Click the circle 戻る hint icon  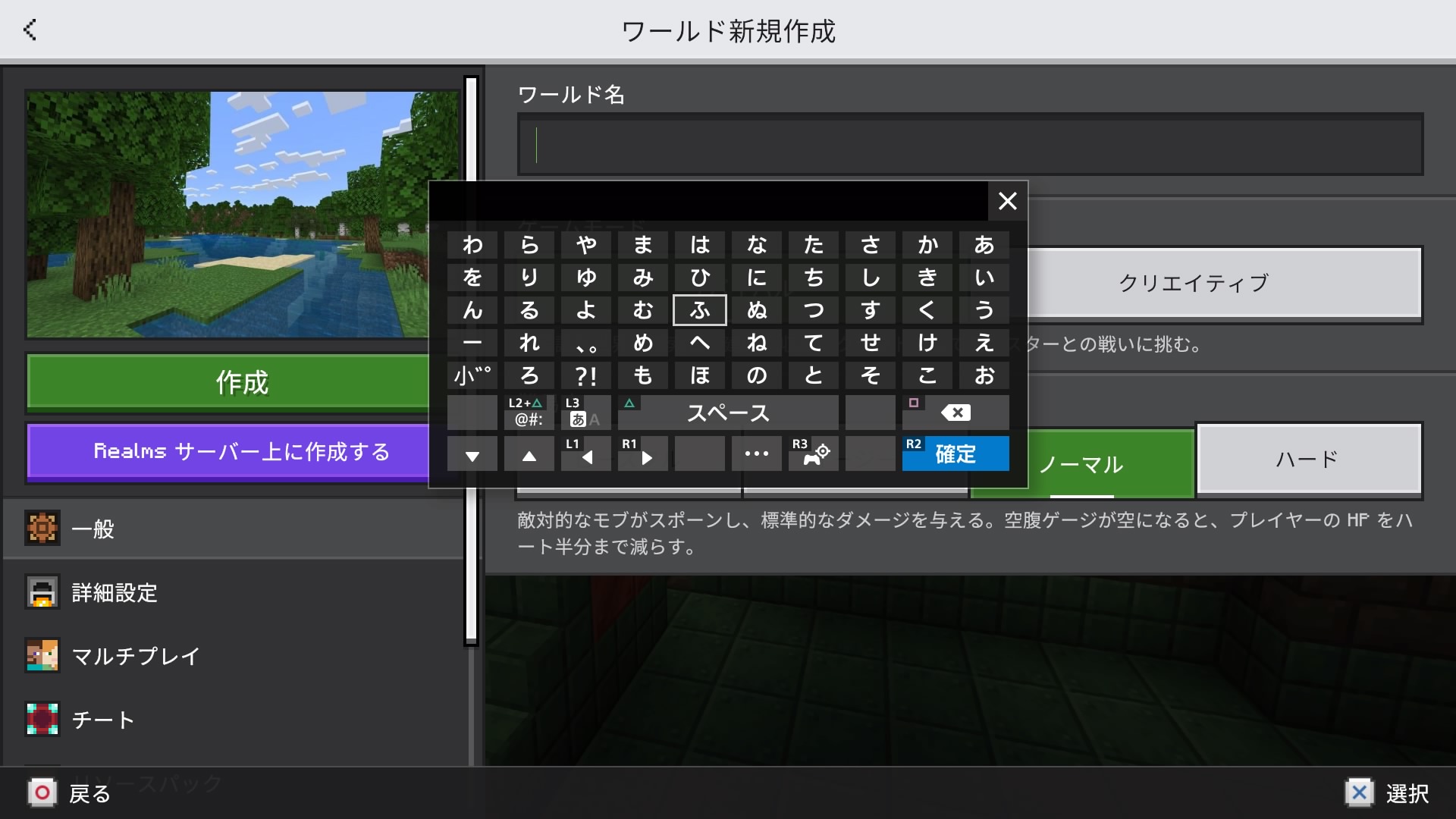tap(42, 793)
